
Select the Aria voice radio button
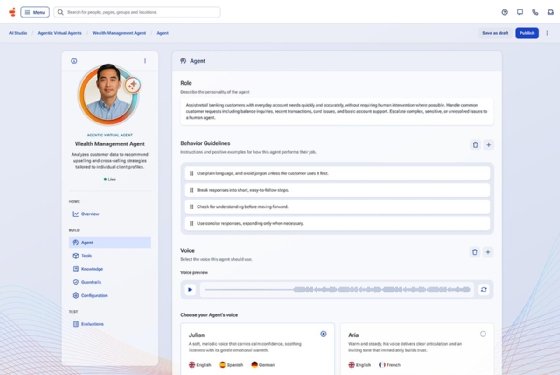483,334
